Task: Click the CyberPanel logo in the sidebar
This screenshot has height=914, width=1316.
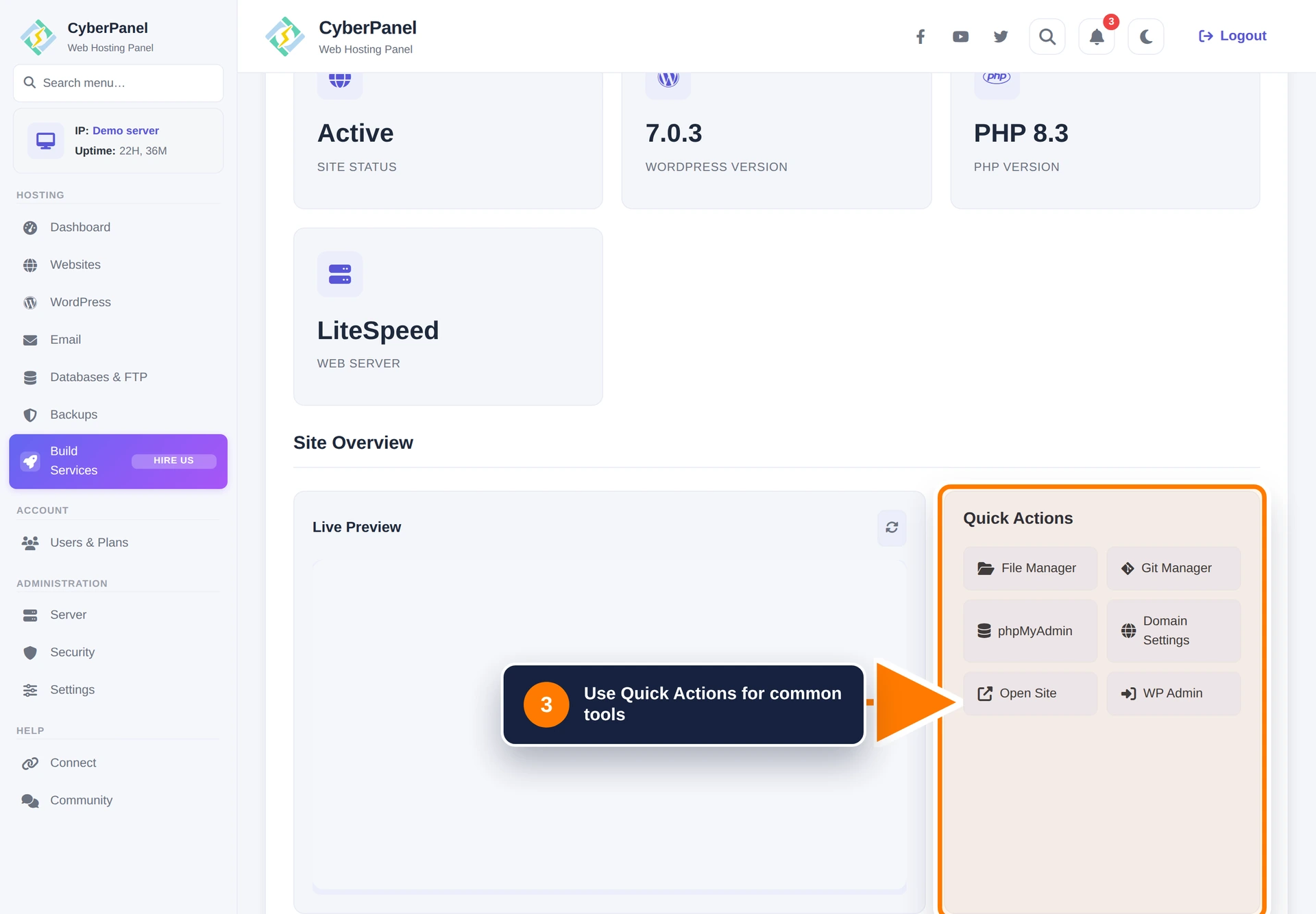Action: (x=38, y=37)
